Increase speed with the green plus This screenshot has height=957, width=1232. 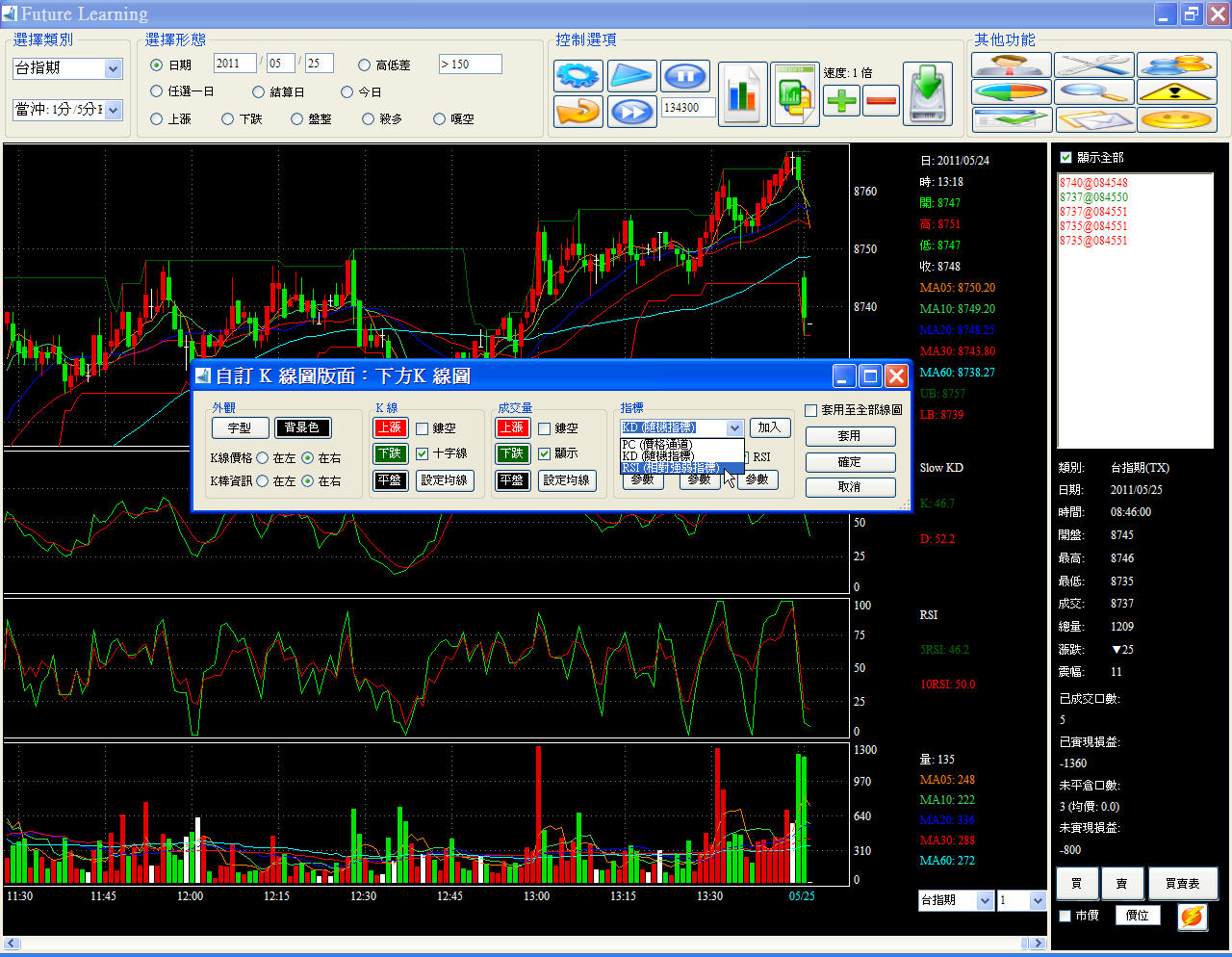pos(842,100)
